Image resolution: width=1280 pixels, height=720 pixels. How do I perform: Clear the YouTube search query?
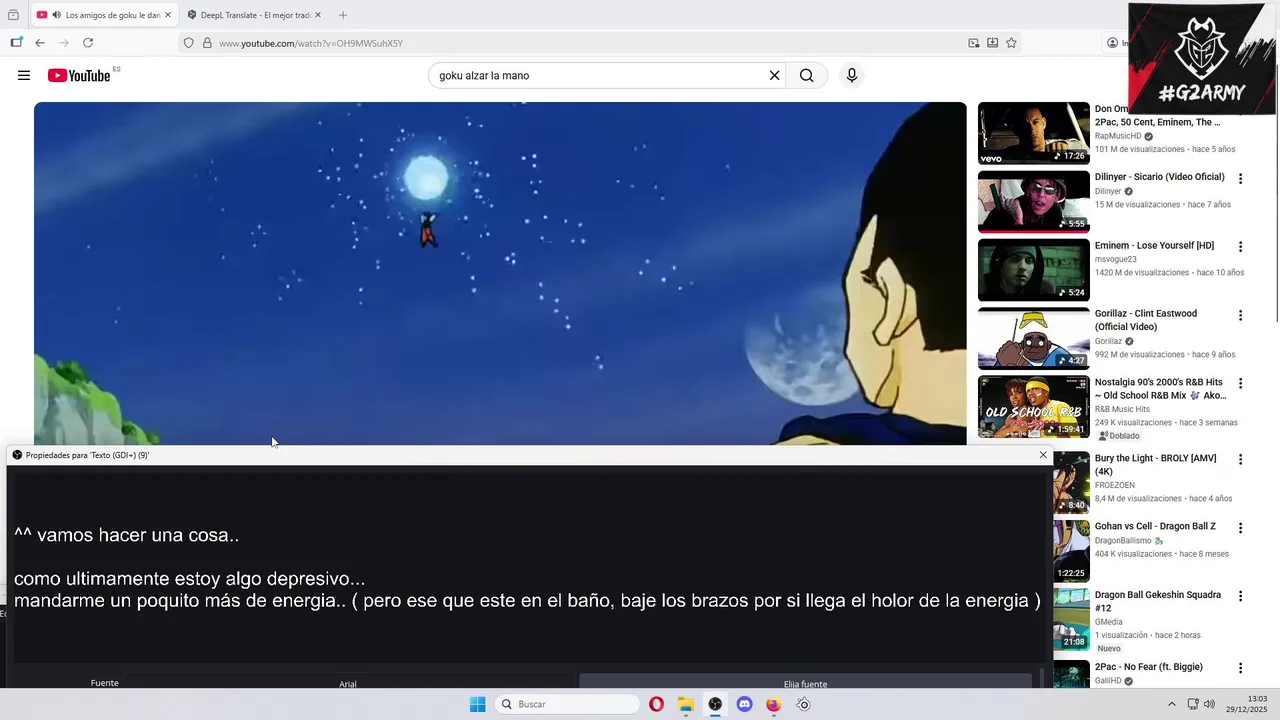pyautogui.click(x=774, y=76)
